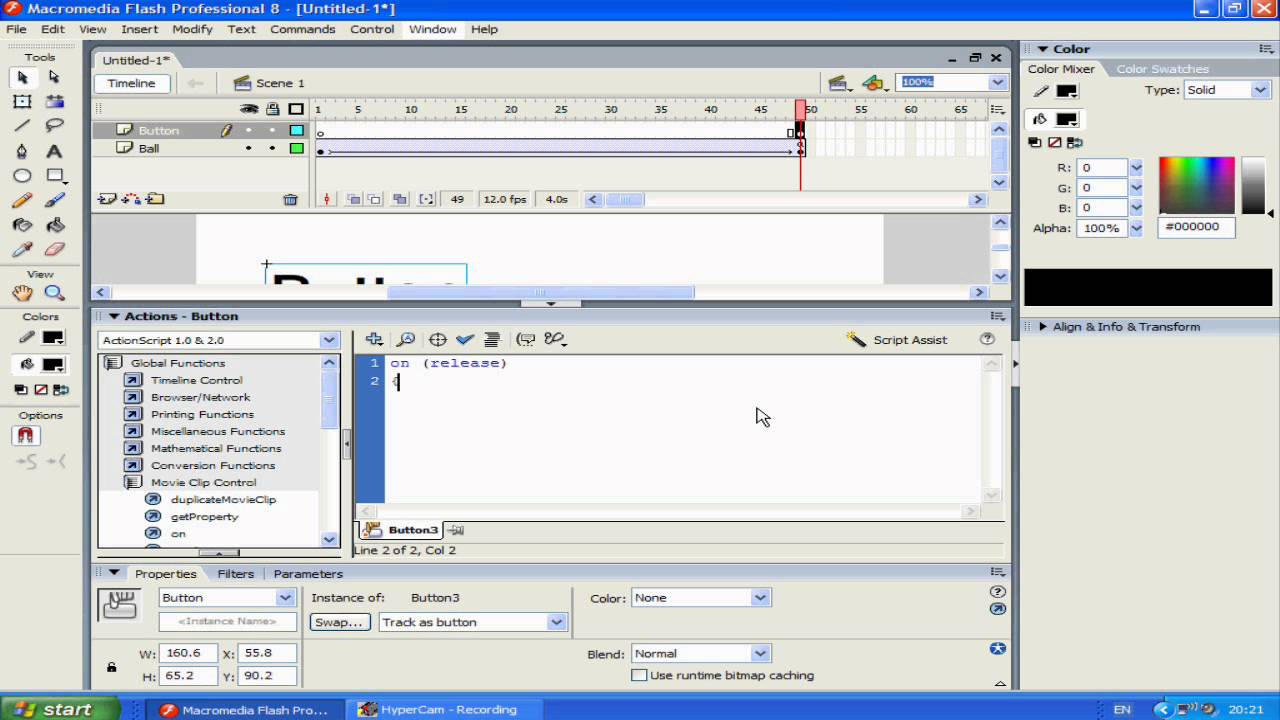Click the Scene 1 label

280,83
